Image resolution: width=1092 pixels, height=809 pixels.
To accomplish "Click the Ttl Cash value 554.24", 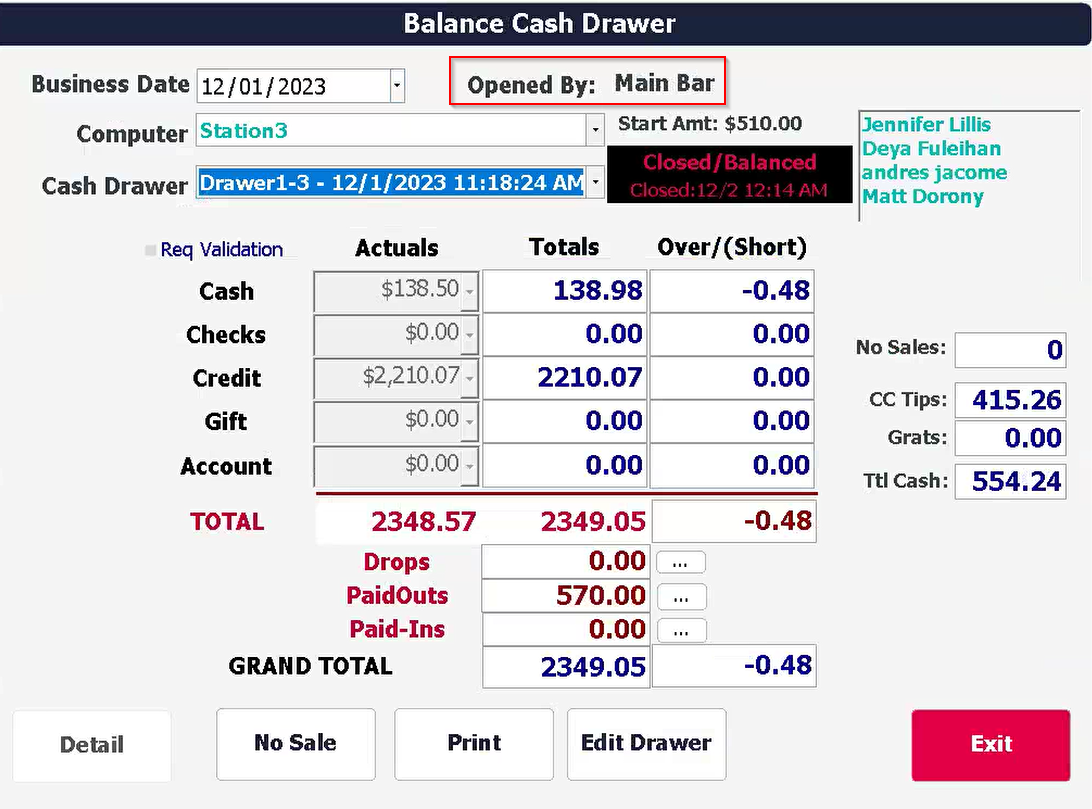I will 1010,481.
